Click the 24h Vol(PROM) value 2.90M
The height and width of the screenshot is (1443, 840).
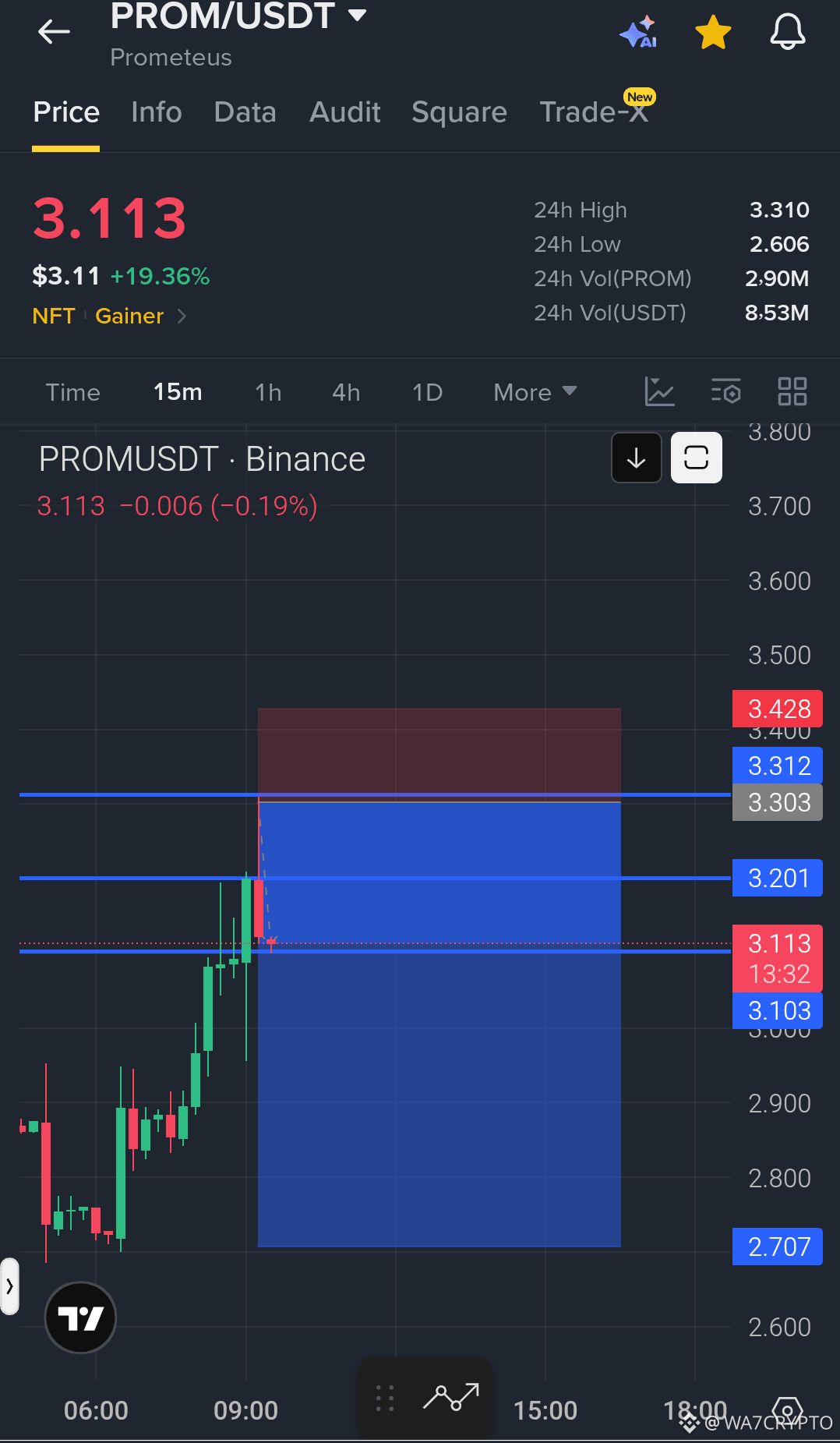tap(777, 278)
